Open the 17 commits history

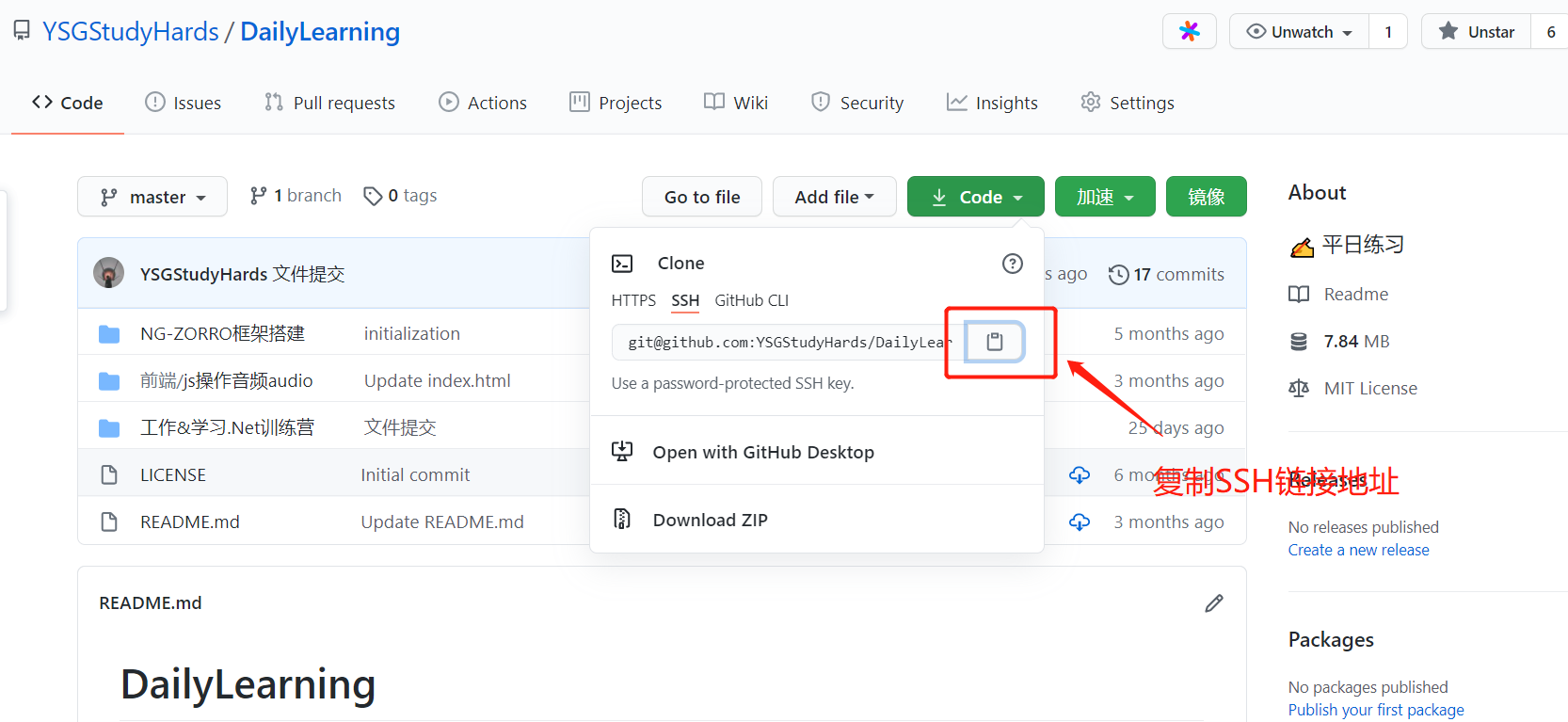point(1166,275)
